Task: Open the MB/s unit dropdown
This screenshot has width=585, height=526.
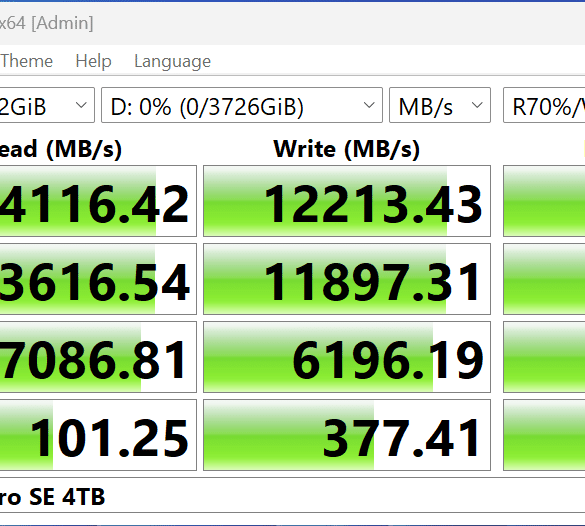Action: click(x=440, y=105)
